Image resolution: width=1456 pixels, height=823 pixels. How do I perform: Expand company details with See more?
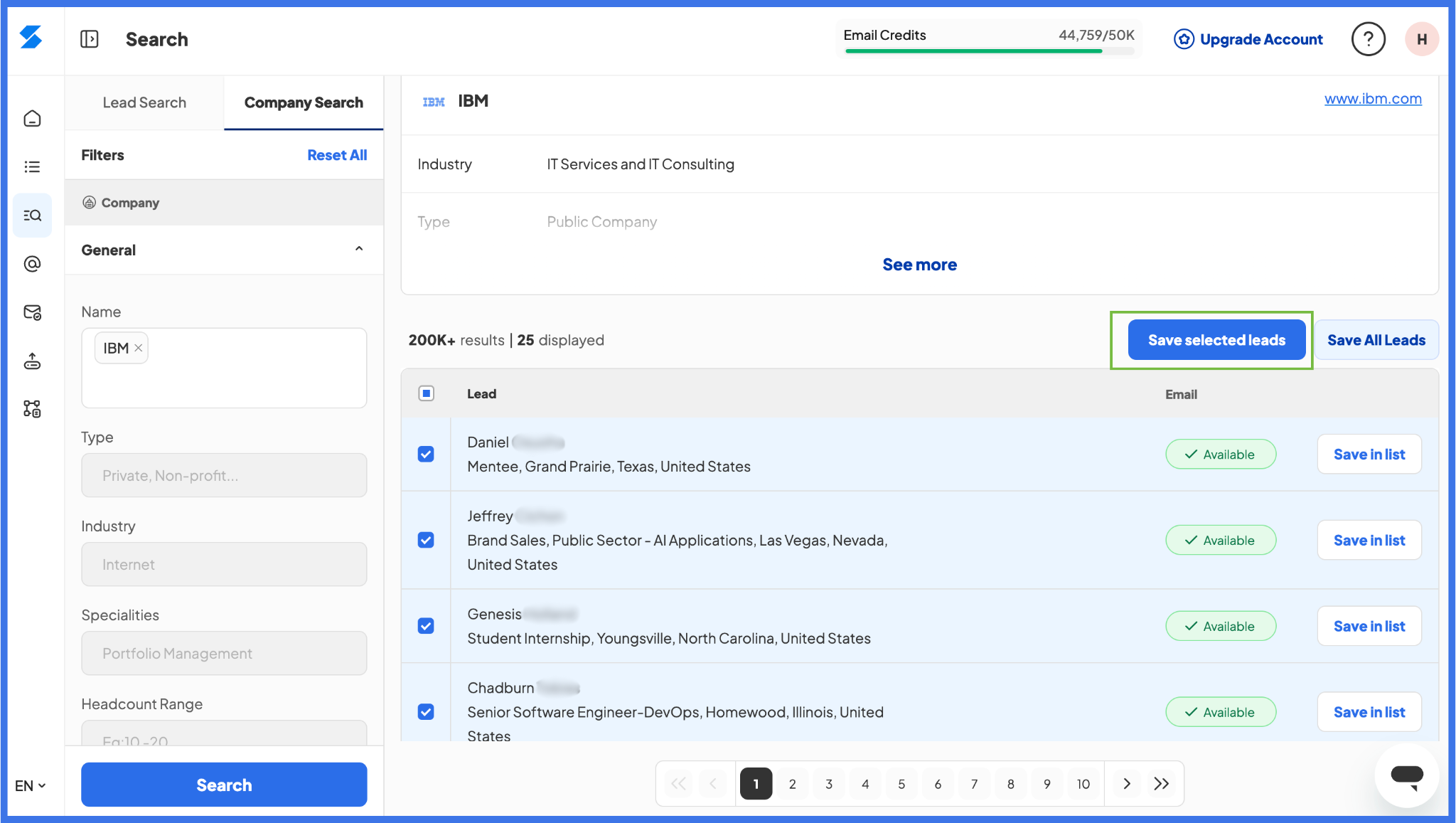click(919, 265)
